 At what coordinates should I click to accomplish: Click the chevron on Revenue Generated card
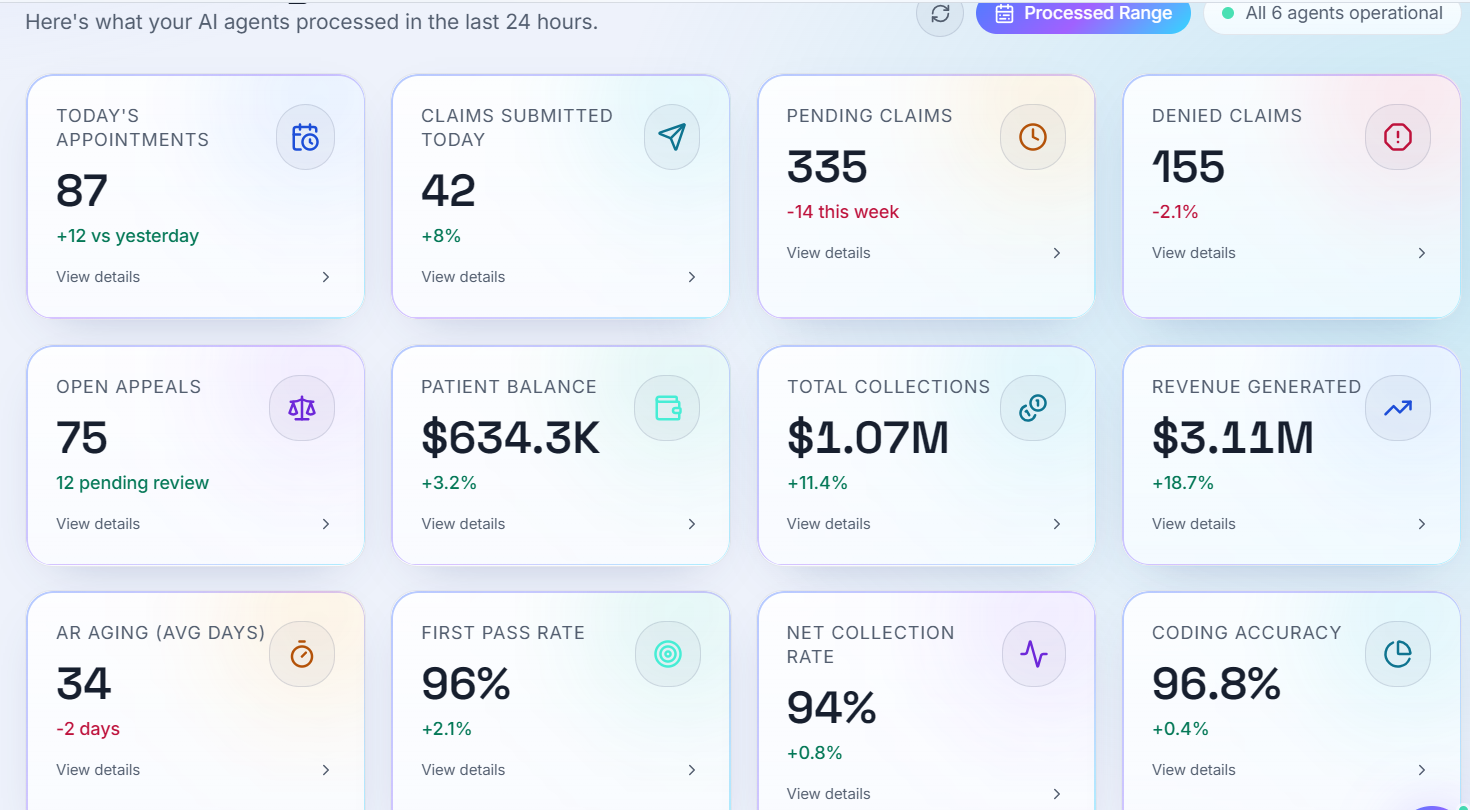pos(1422,524)
